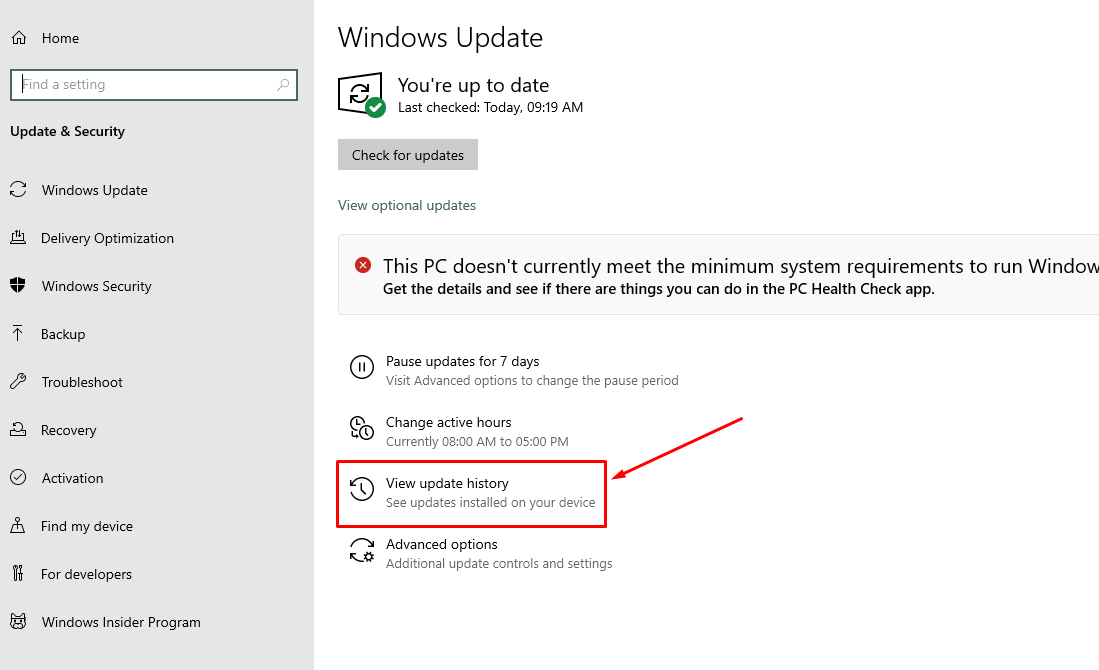Click Pause updates for 7 days

[463, 362]
